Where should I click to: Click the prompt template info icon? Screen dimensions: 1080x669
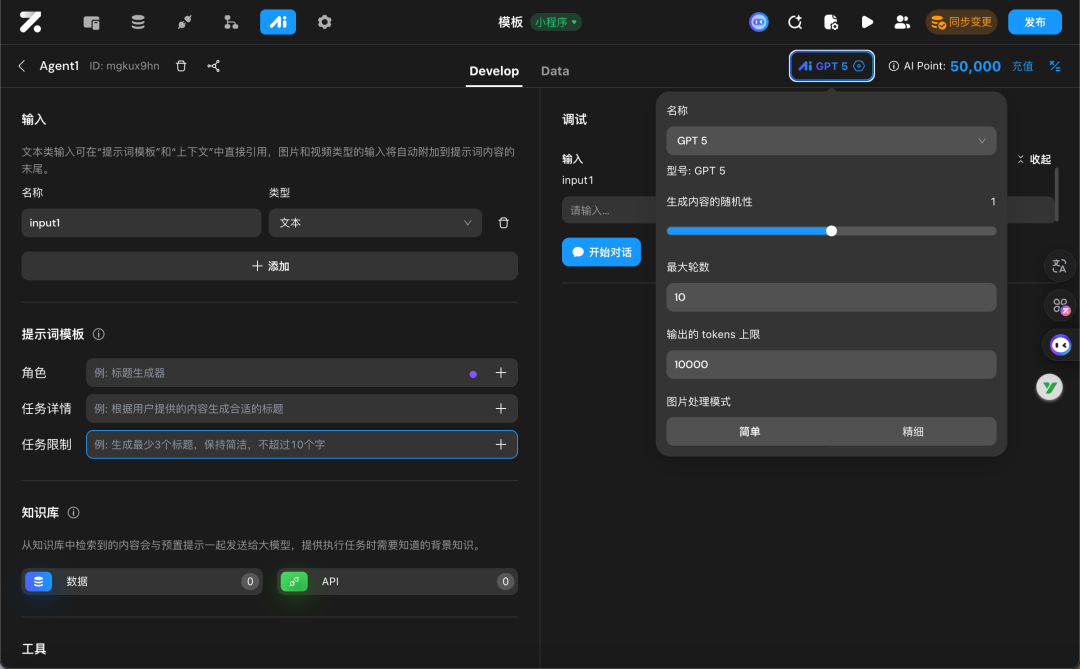(98, 334)
